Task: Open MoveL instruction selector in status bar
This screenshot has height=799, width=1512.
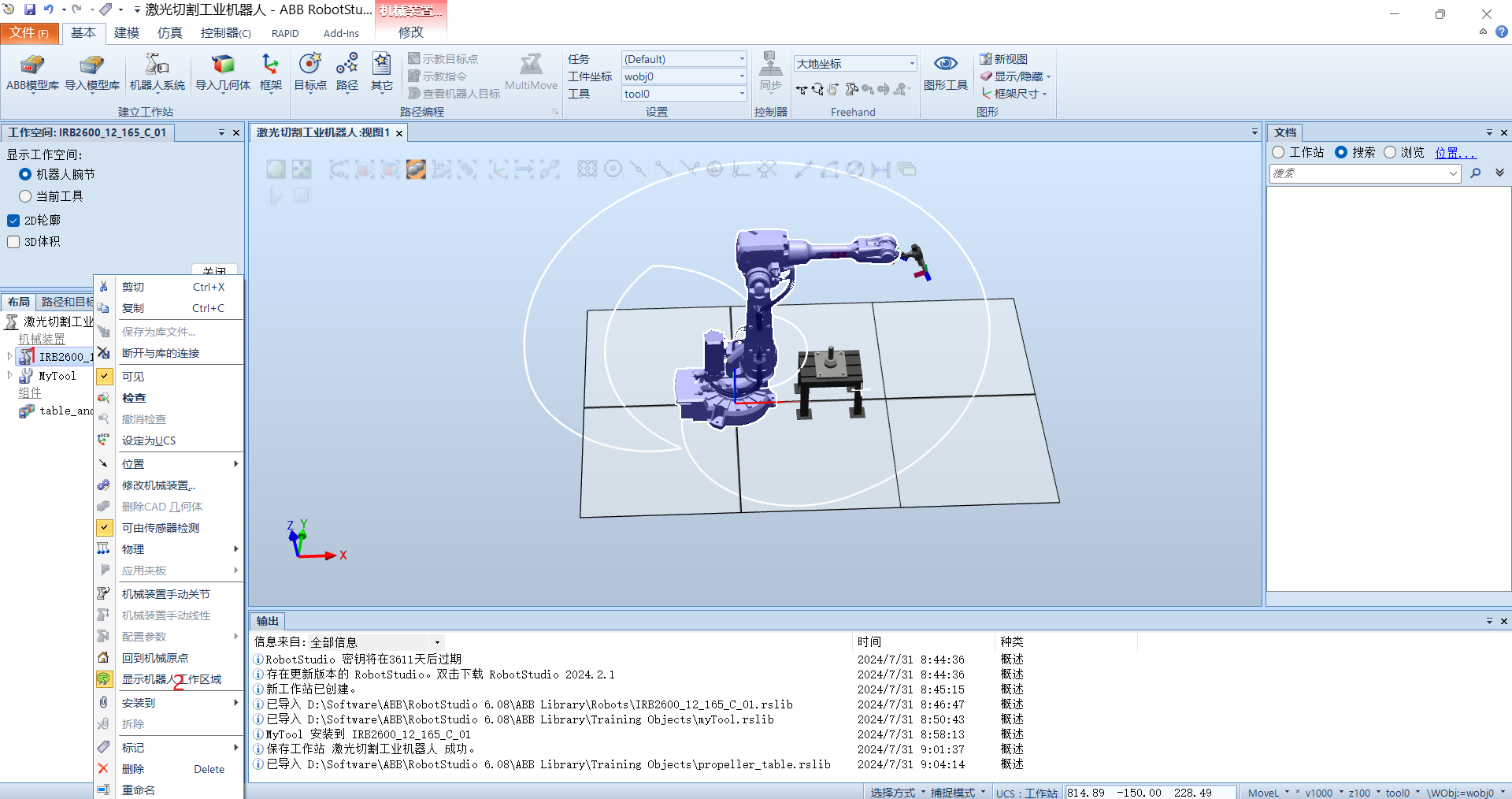Action: tap(1269, 793)
